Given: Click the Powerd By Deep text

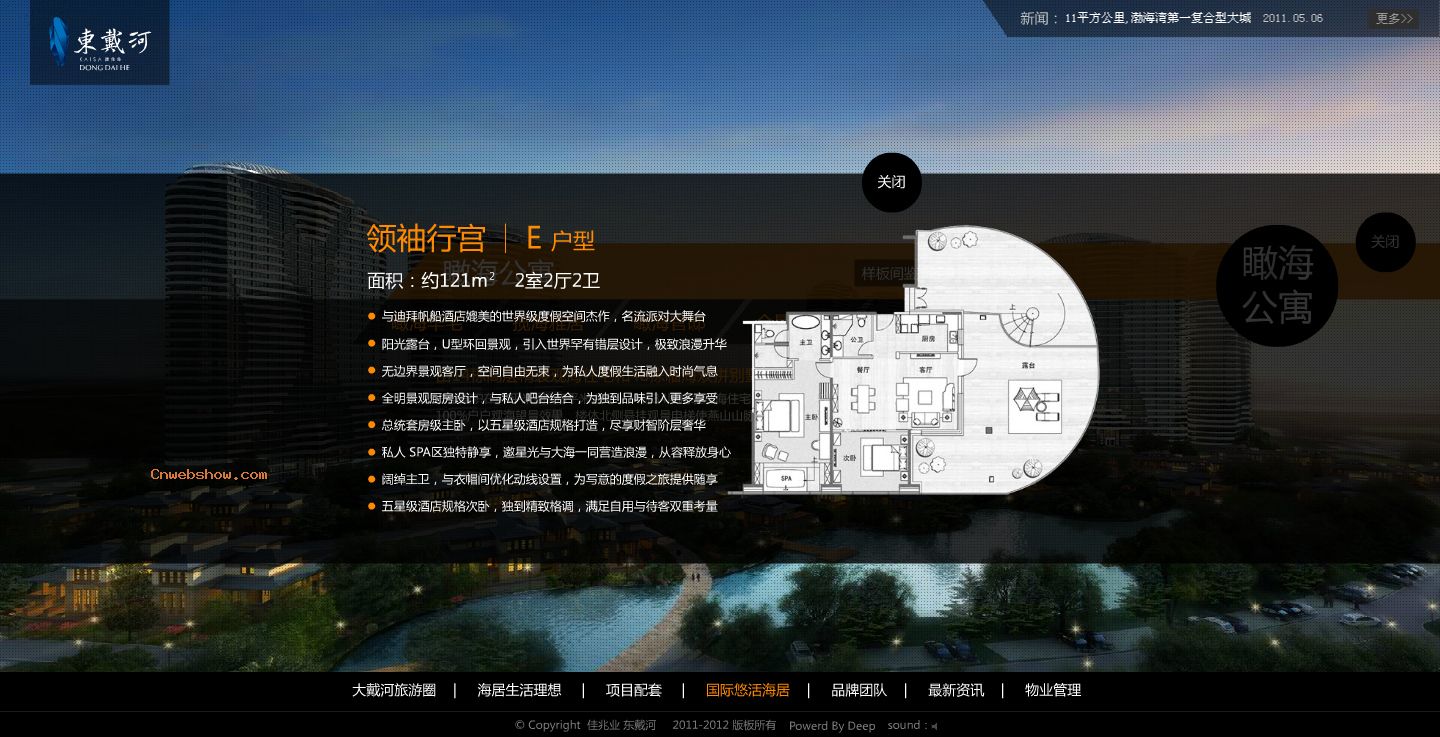Looking at the screenshot, I should click(x=832, y=726).
